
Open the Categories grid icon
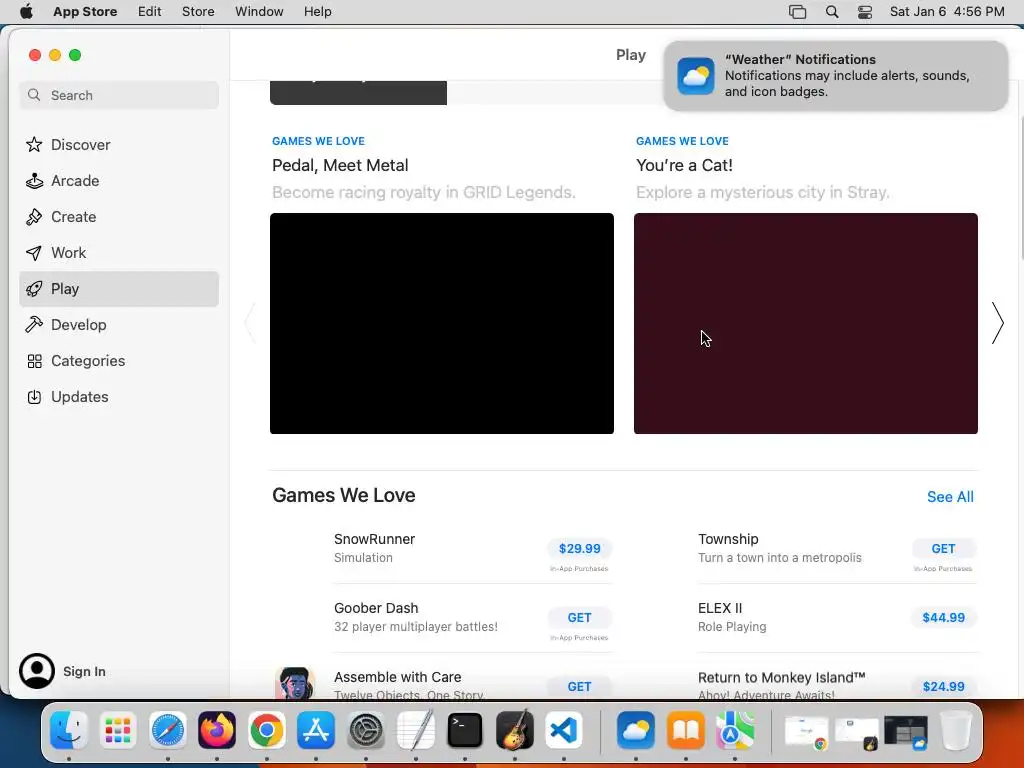pyautogui.click(x=34, y=361)
